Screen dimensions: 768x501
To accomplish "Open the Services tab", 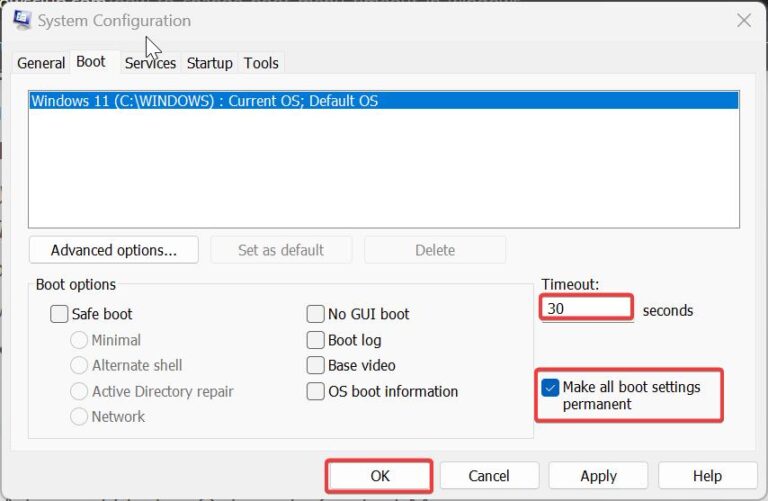I will click(x=150, y=63).
